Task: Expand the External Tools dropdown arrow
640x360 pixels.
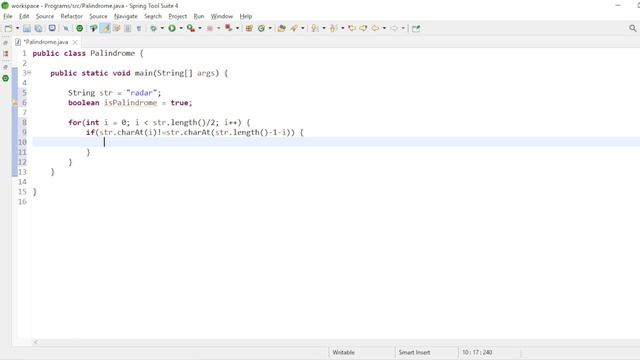Action: click(x=237, y=28)
